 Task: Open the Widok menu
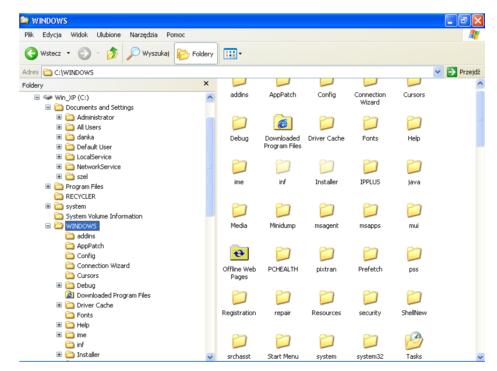click(79, 35)
